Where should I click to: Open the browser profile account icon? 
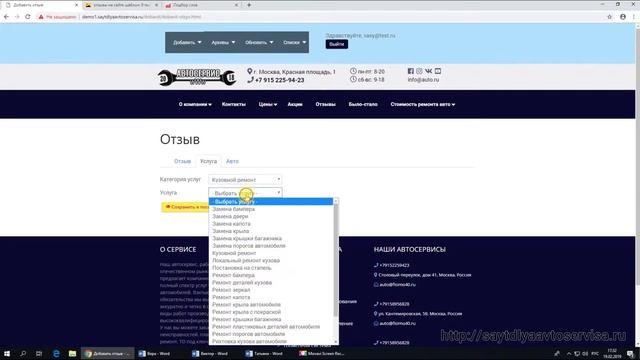pyautogui.click(x=623, y=17)
